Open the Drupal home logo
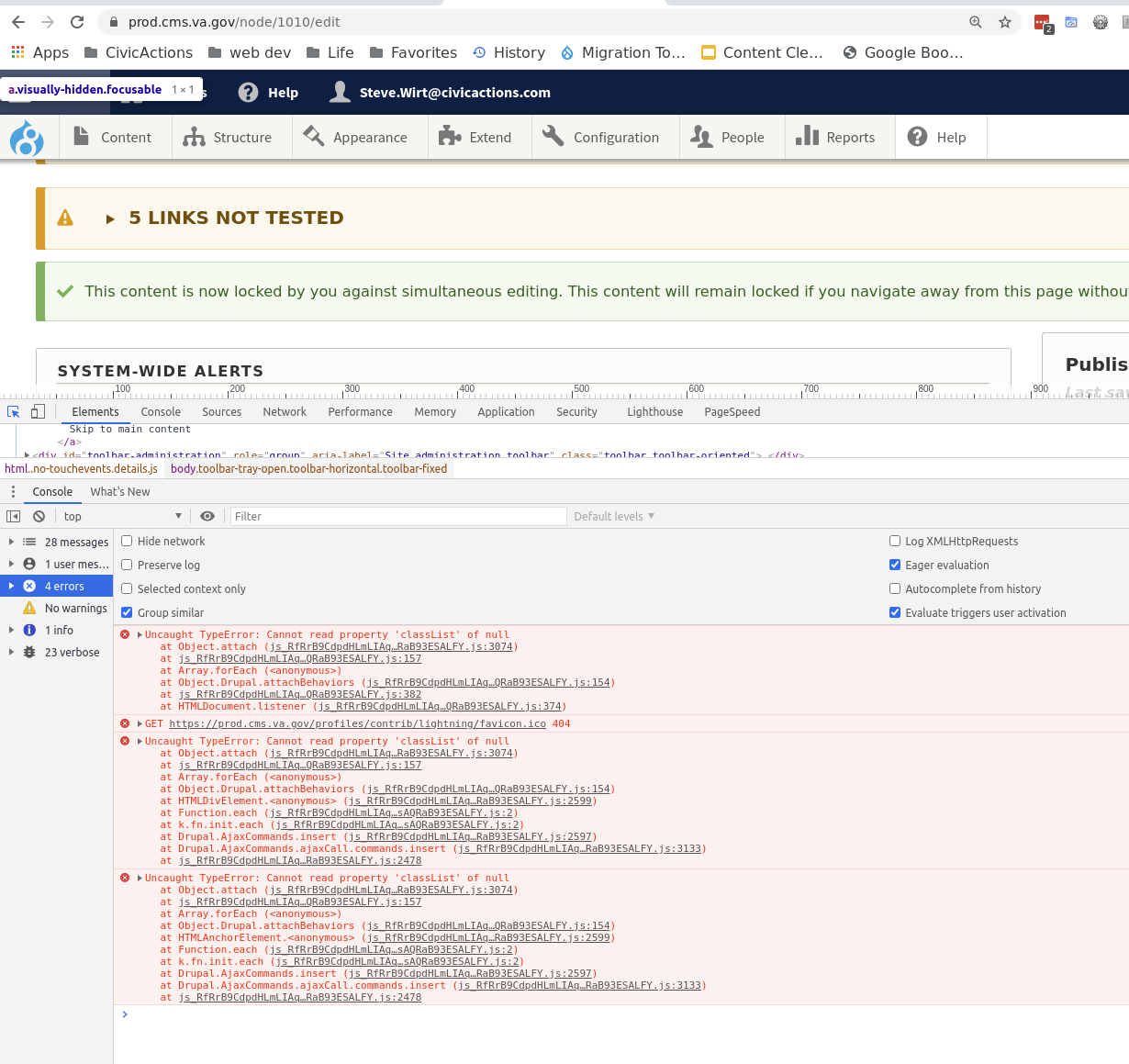1129x1064 pixels. pyautogui.click(x=27, y=138)
